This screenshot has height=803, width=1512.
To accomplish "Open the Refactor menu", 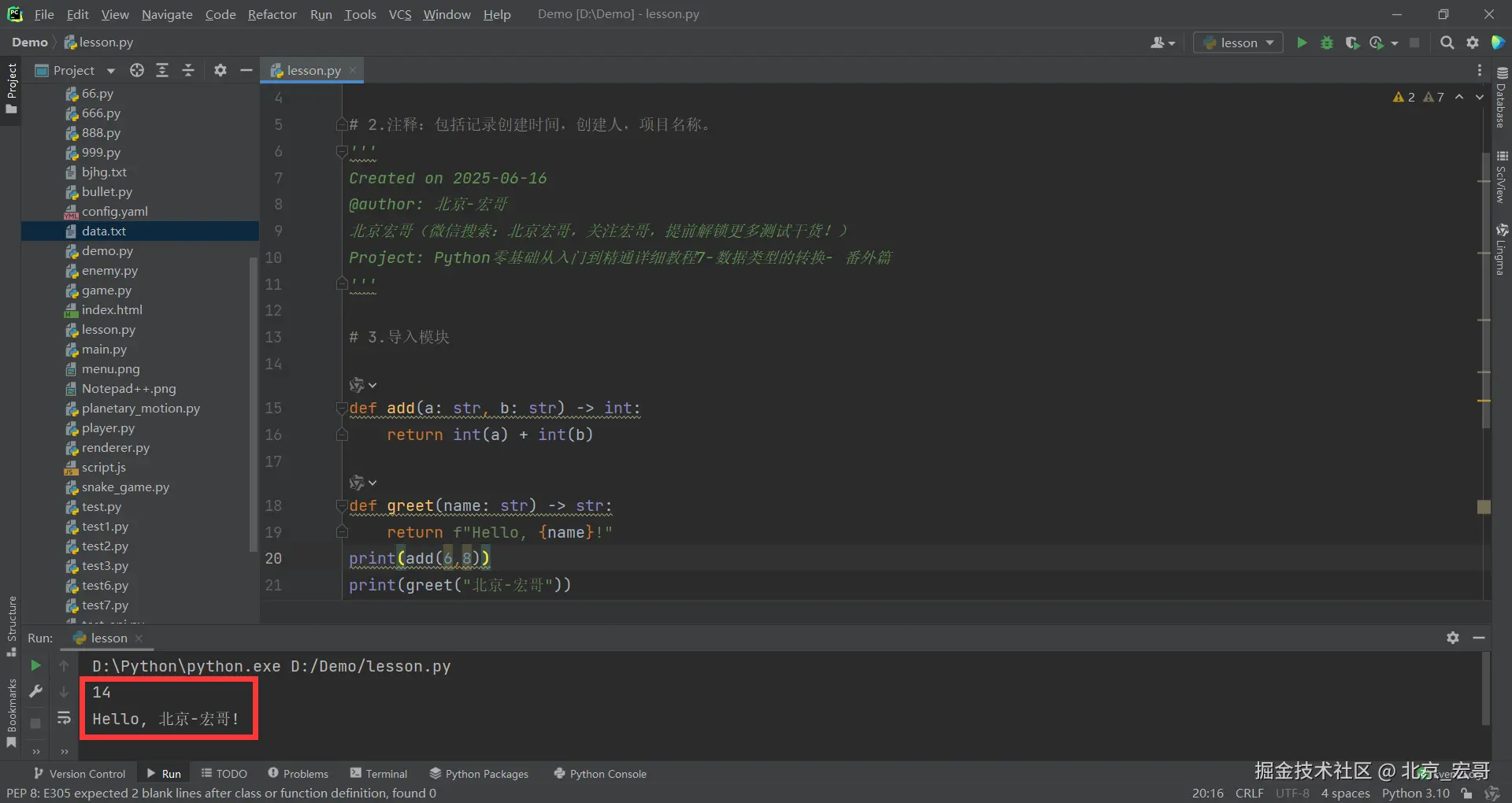I will pyautogui.click(x=272, y=14).
